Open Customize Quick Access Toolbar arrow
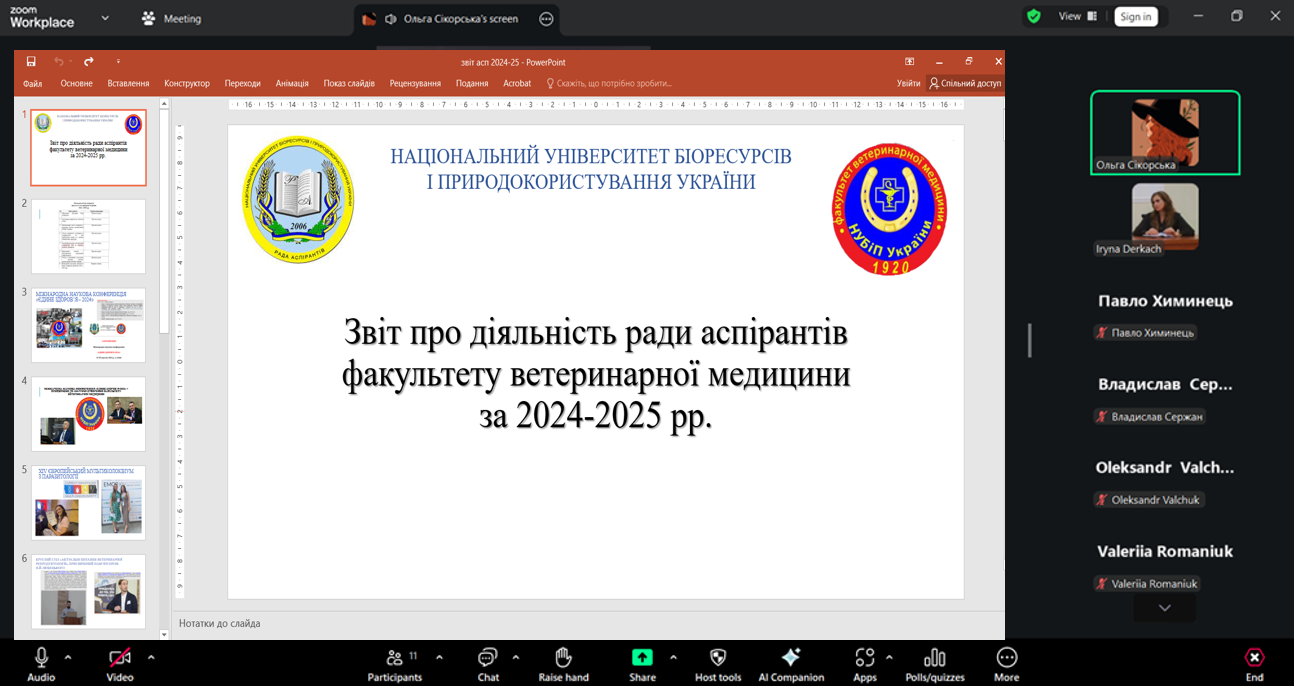The width and height of the screenshot is (1294, 686). 118,62
